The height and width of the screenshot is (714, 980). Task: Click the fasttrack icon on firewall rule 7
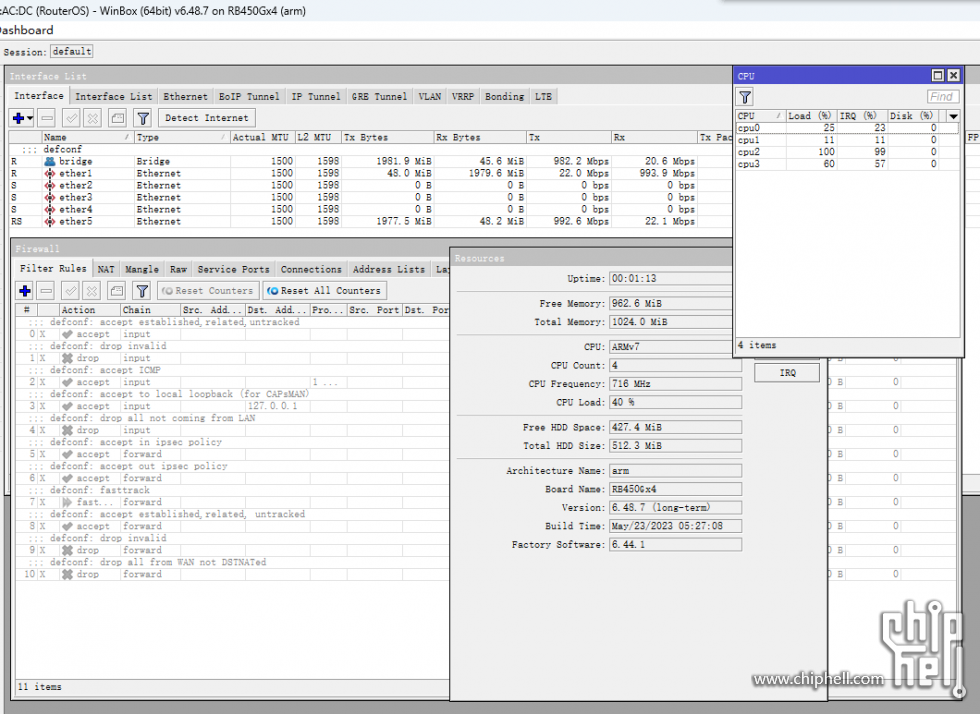[x=68, y=502]
